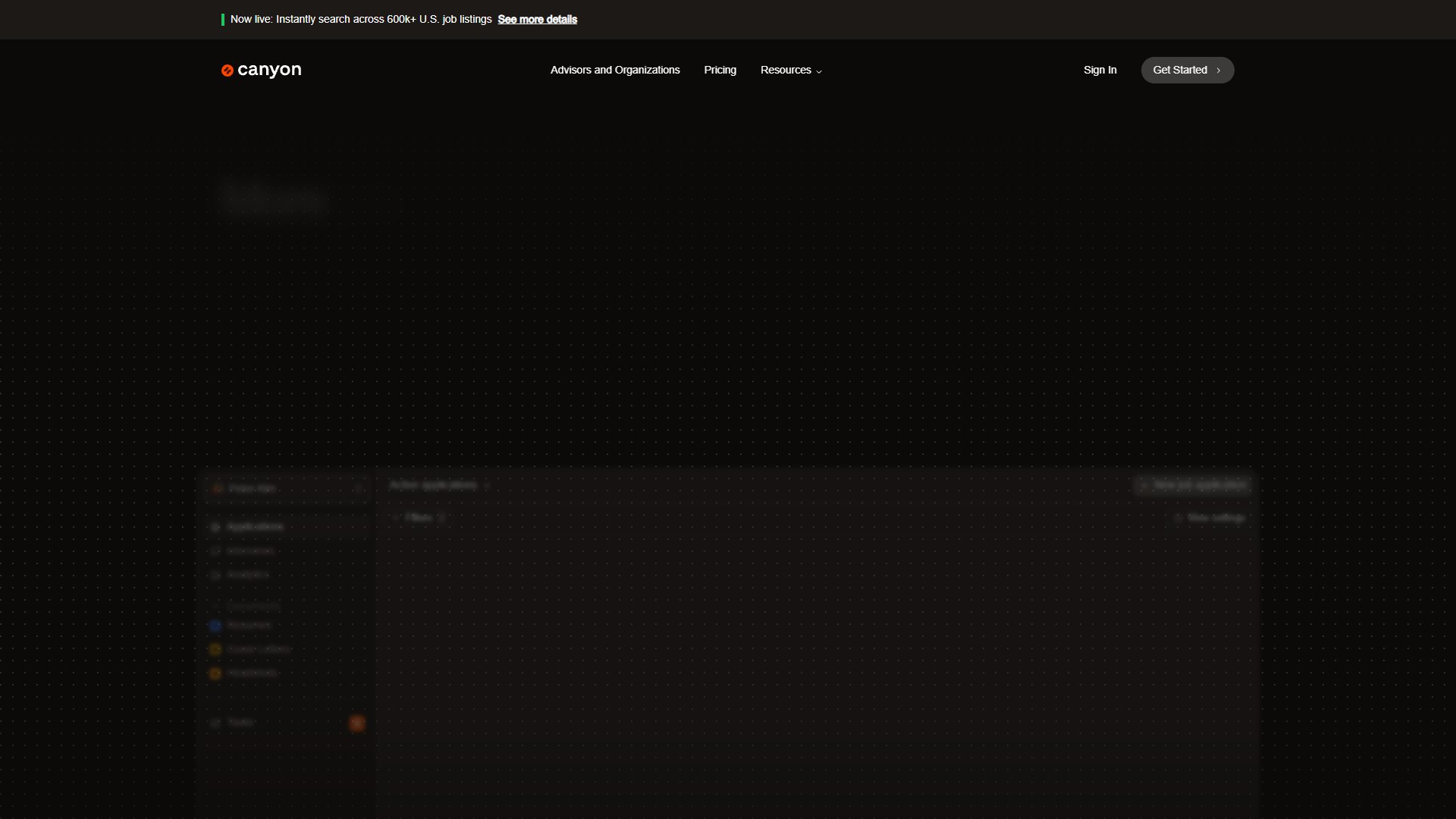Image resolution: width=1456 pixels, height=819 pixels.
Task: Click the Get Started button
Action: [x=1188, y=70]
